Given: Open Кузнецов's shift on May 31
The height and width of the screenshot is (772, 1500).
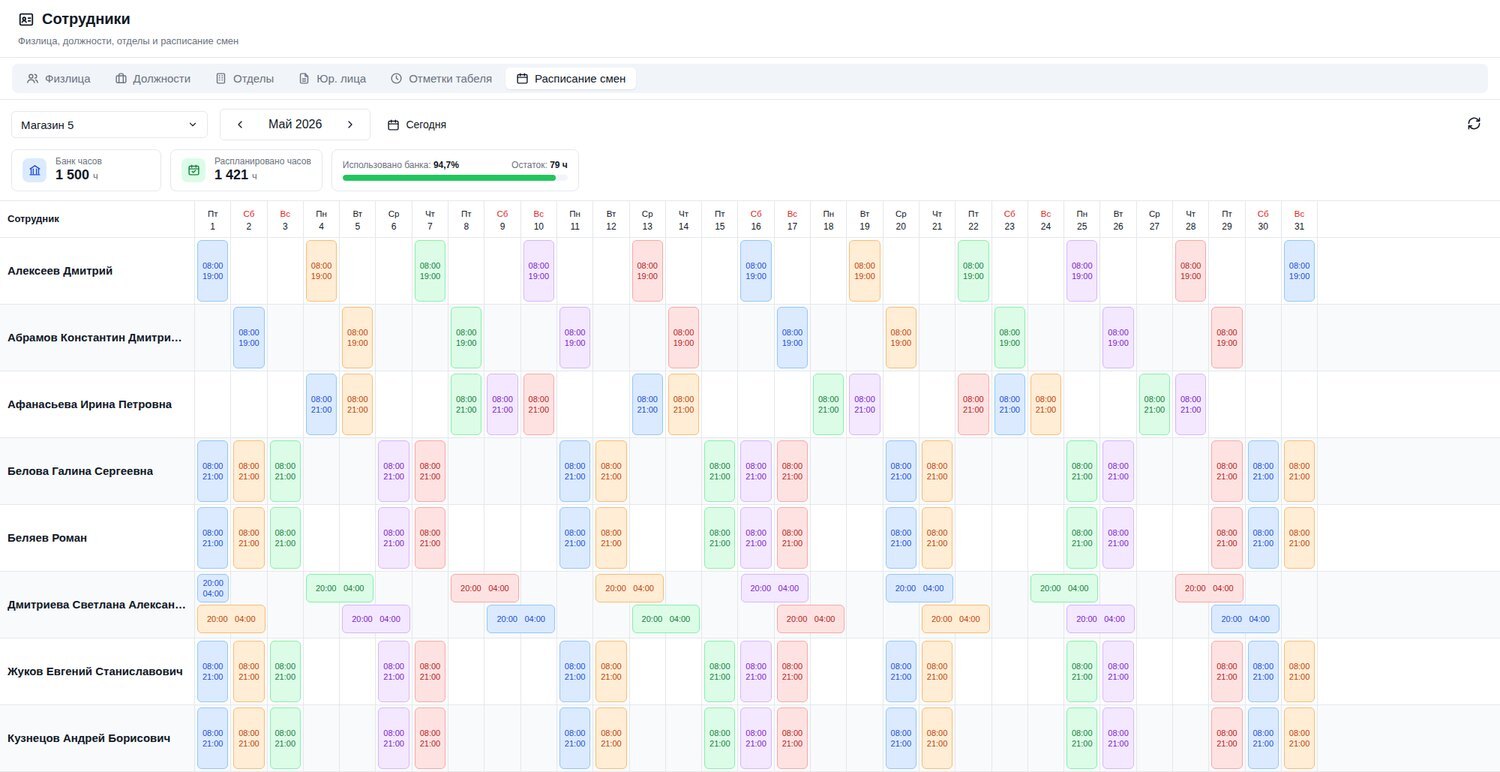Looking at the screenshot, I should (x=1299, y=738).
